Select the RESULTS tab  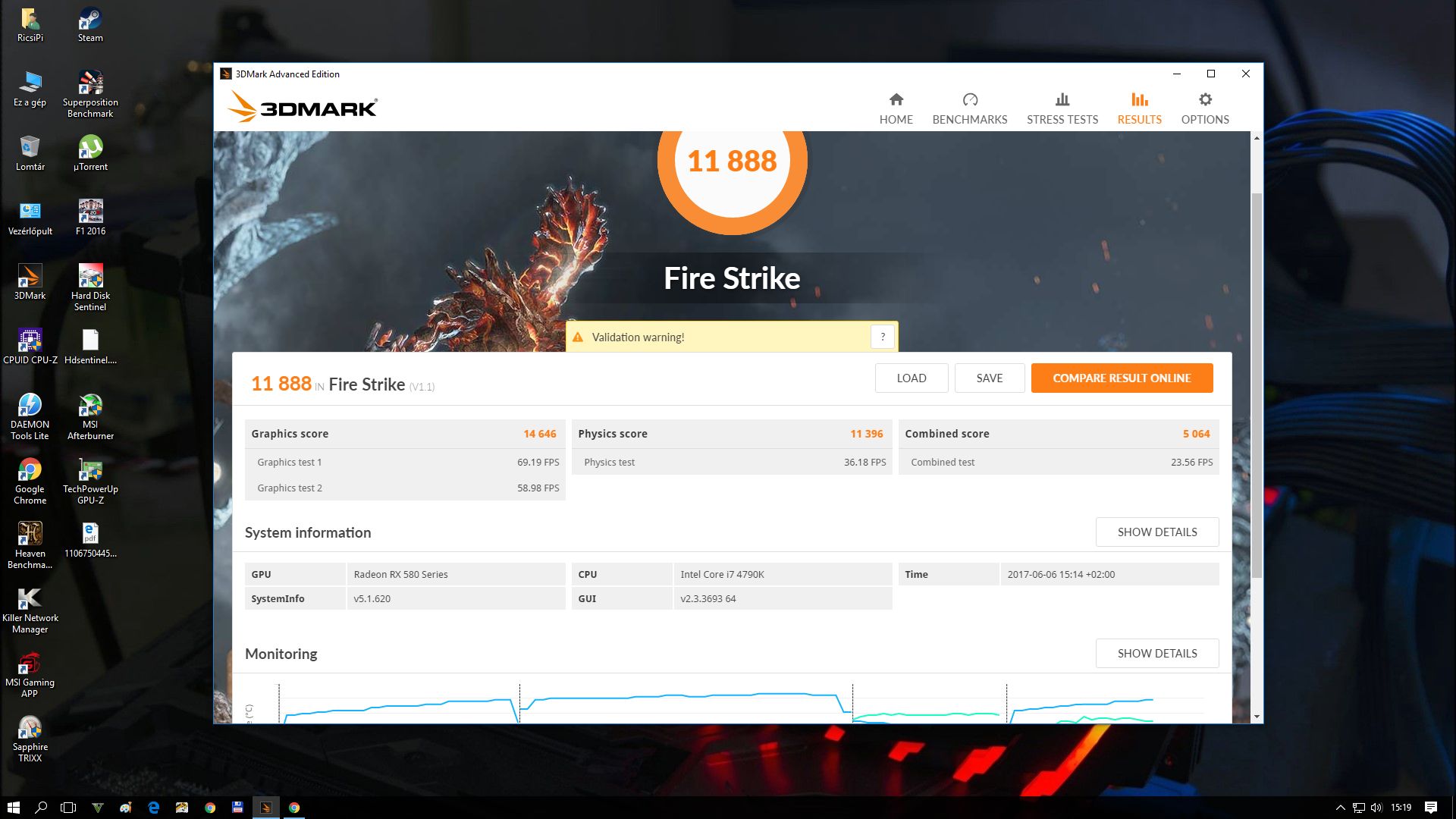(x=1139, y=108)
